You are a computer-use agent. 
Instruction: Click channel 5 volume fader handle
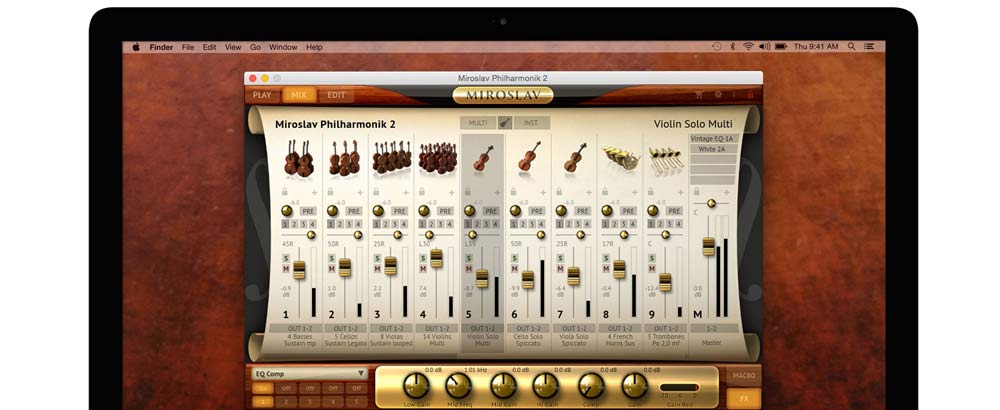[x=482, y=278]
